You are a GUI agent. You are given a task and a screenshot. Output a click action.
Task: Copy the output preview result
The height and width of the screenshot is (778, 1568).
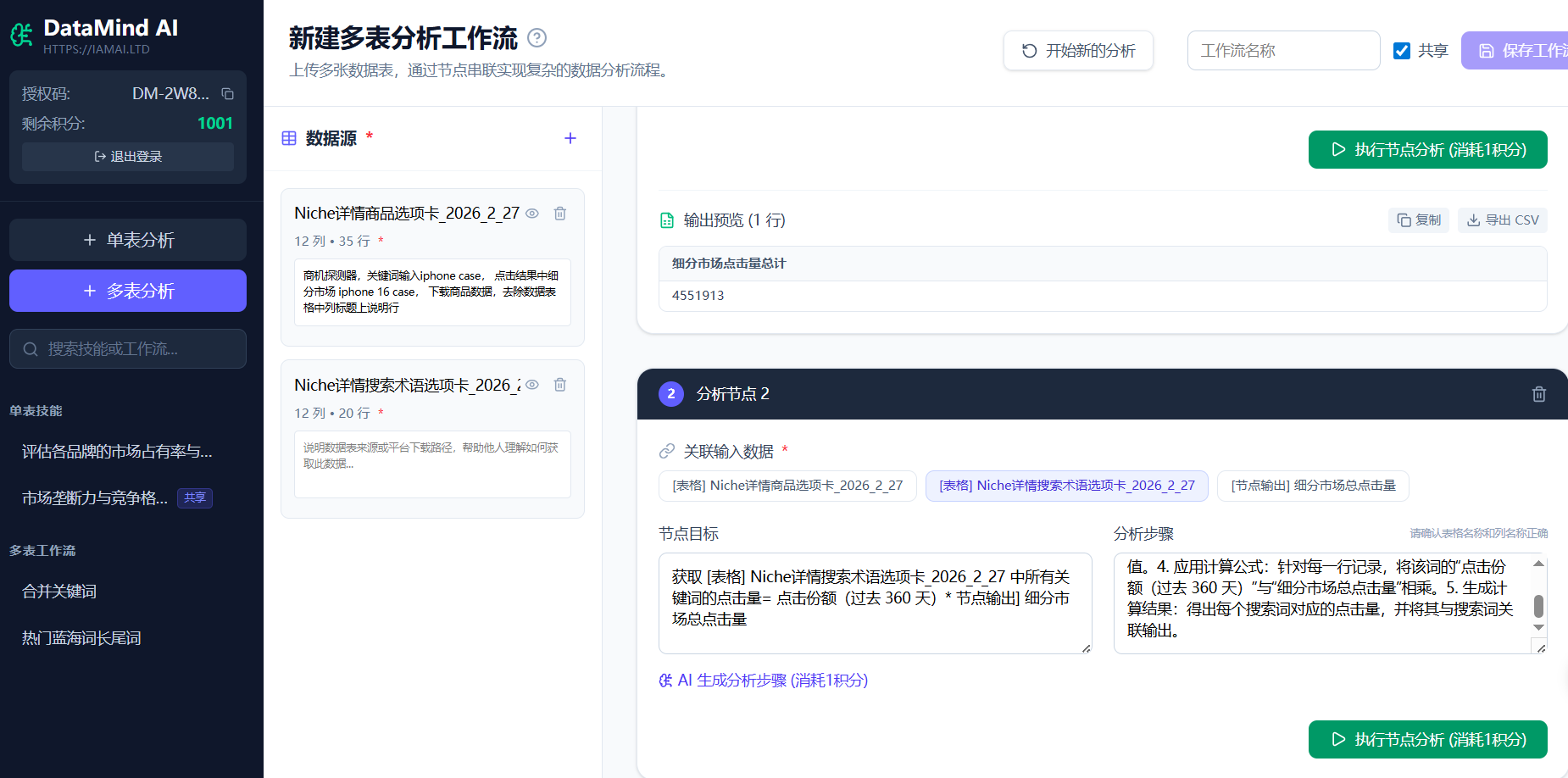pos(1419,220)
